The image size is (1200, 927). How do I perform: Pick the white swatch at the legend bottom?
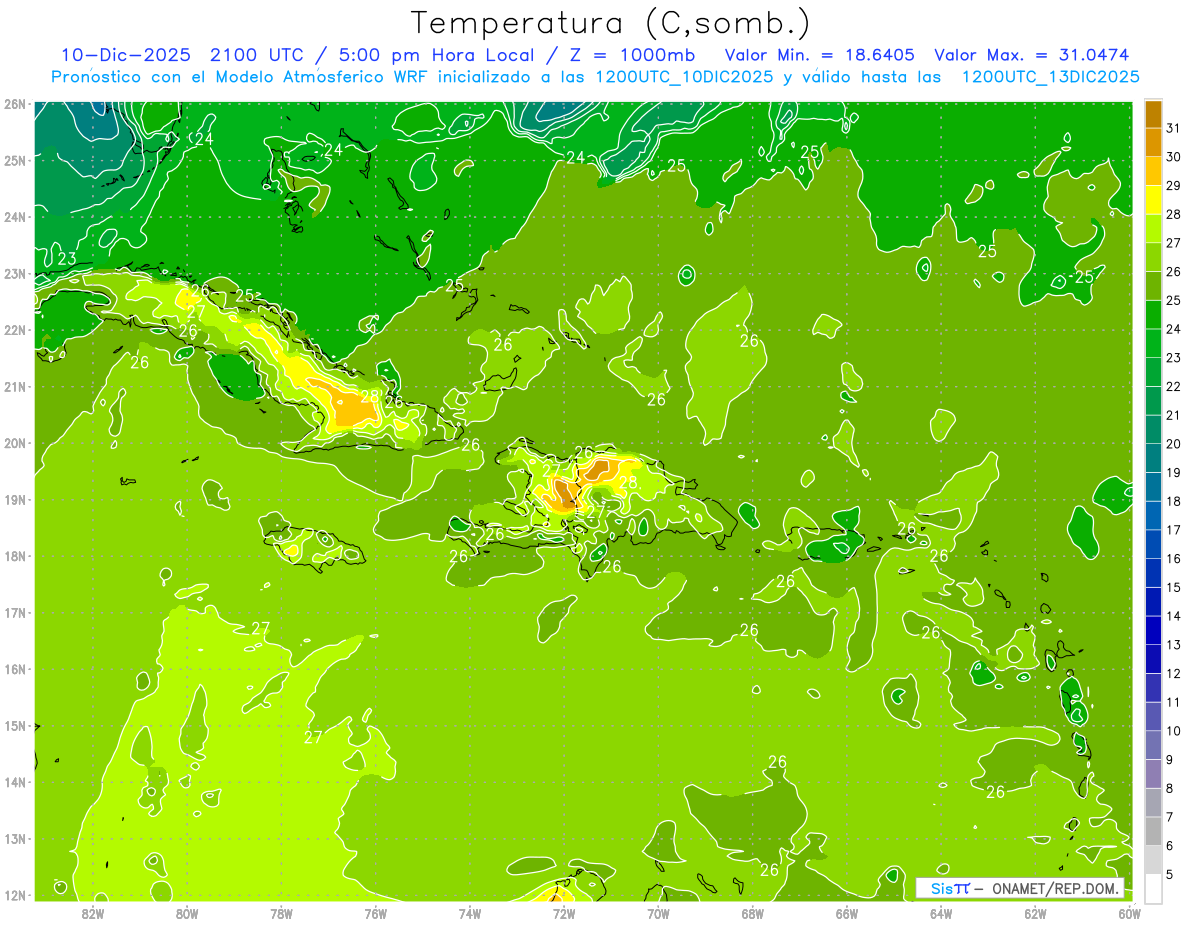click(1153, 888)
